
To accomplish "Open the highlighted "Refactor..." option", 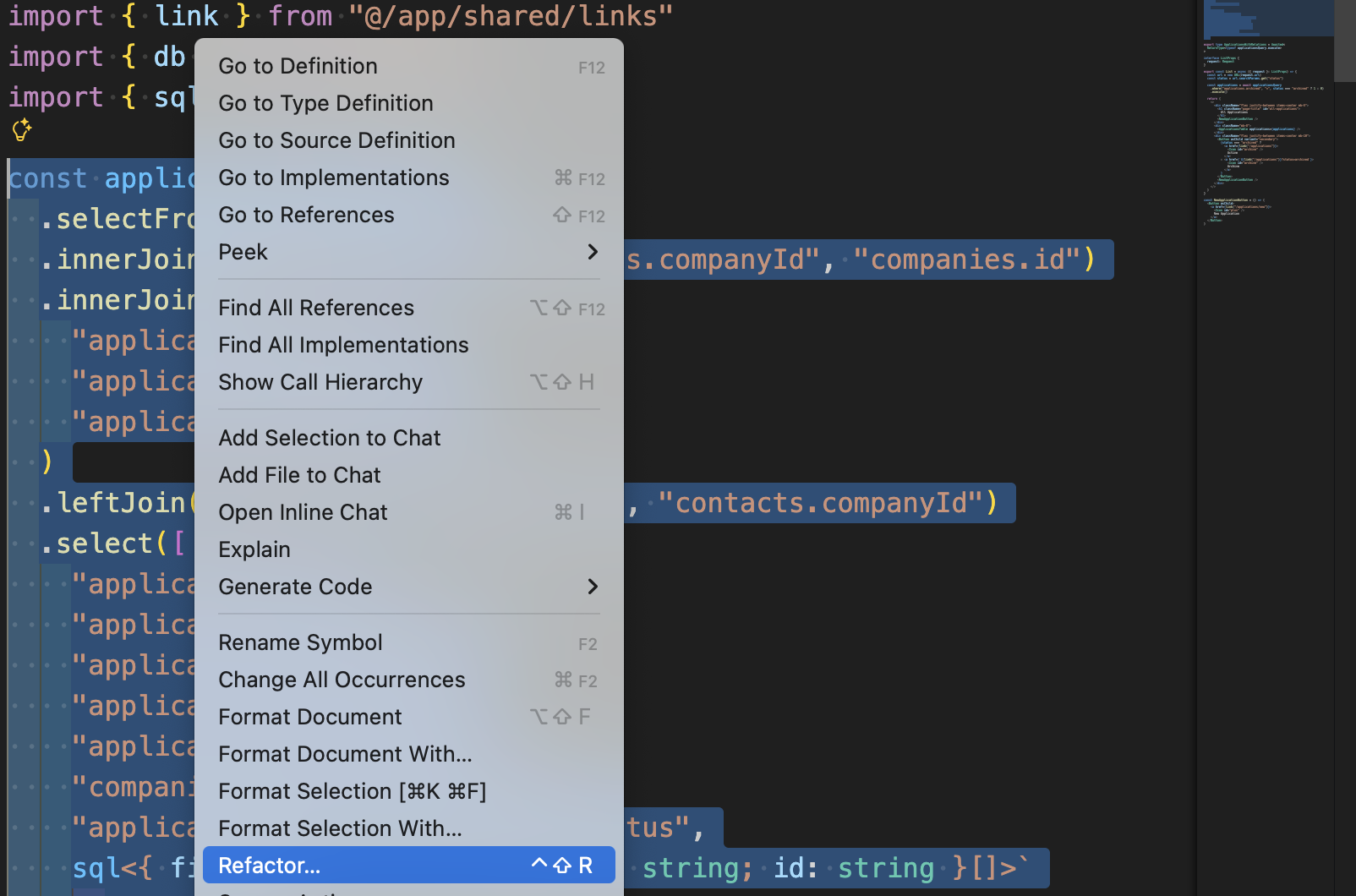I will (x=269, y=865).
